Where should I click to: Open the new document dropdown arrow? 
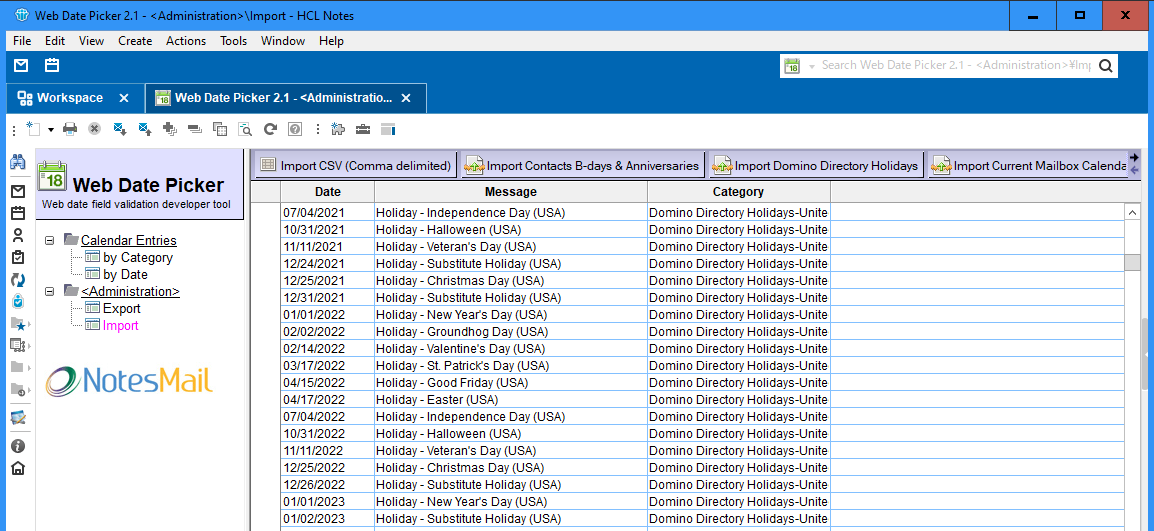50,130
